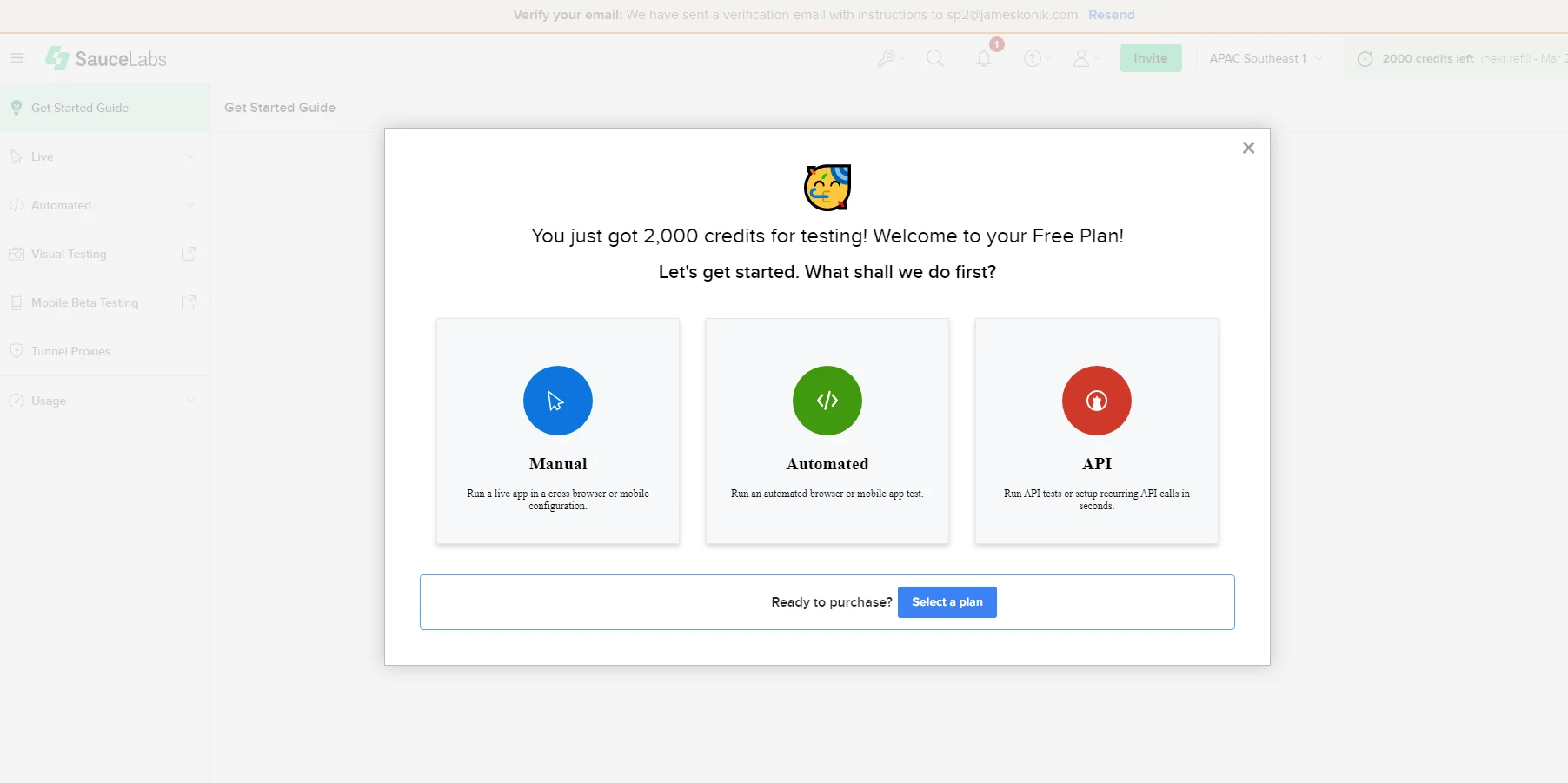Choose the Automated testing card title
Screen dimensions: 1568x783
(x=827, y=464)
